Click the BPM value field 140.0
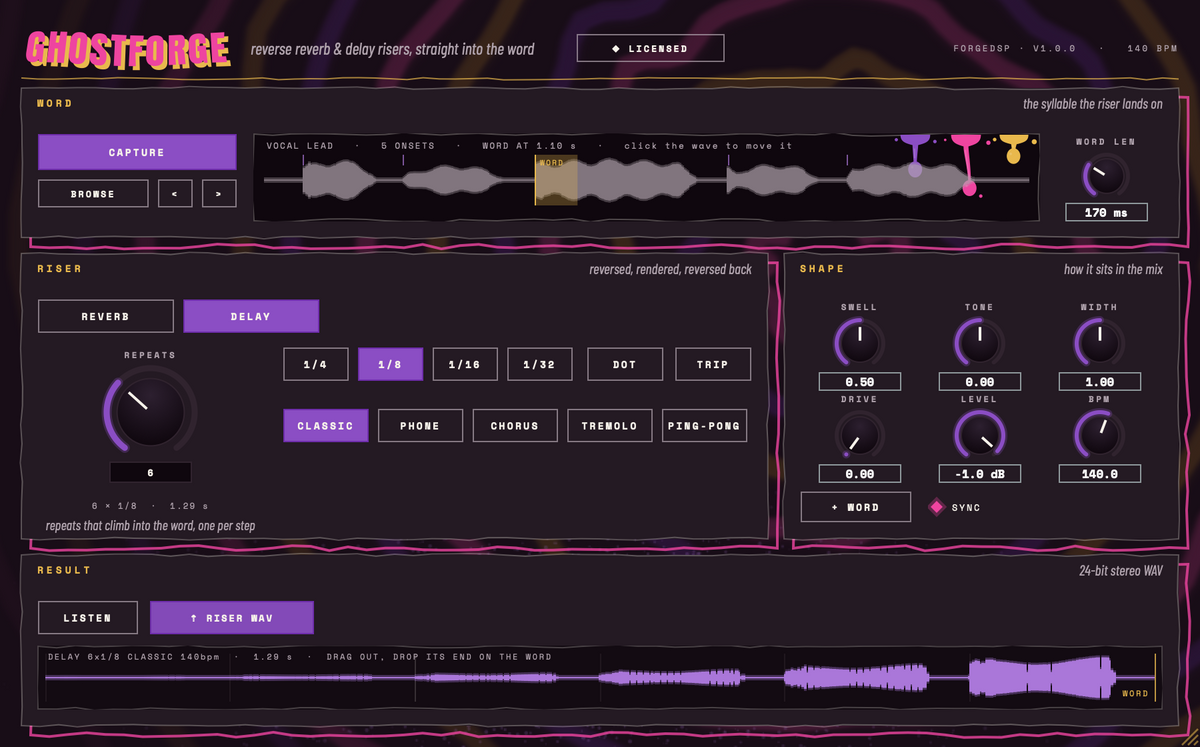This screenshot has width=1200, height=747. pos(1099,473)
